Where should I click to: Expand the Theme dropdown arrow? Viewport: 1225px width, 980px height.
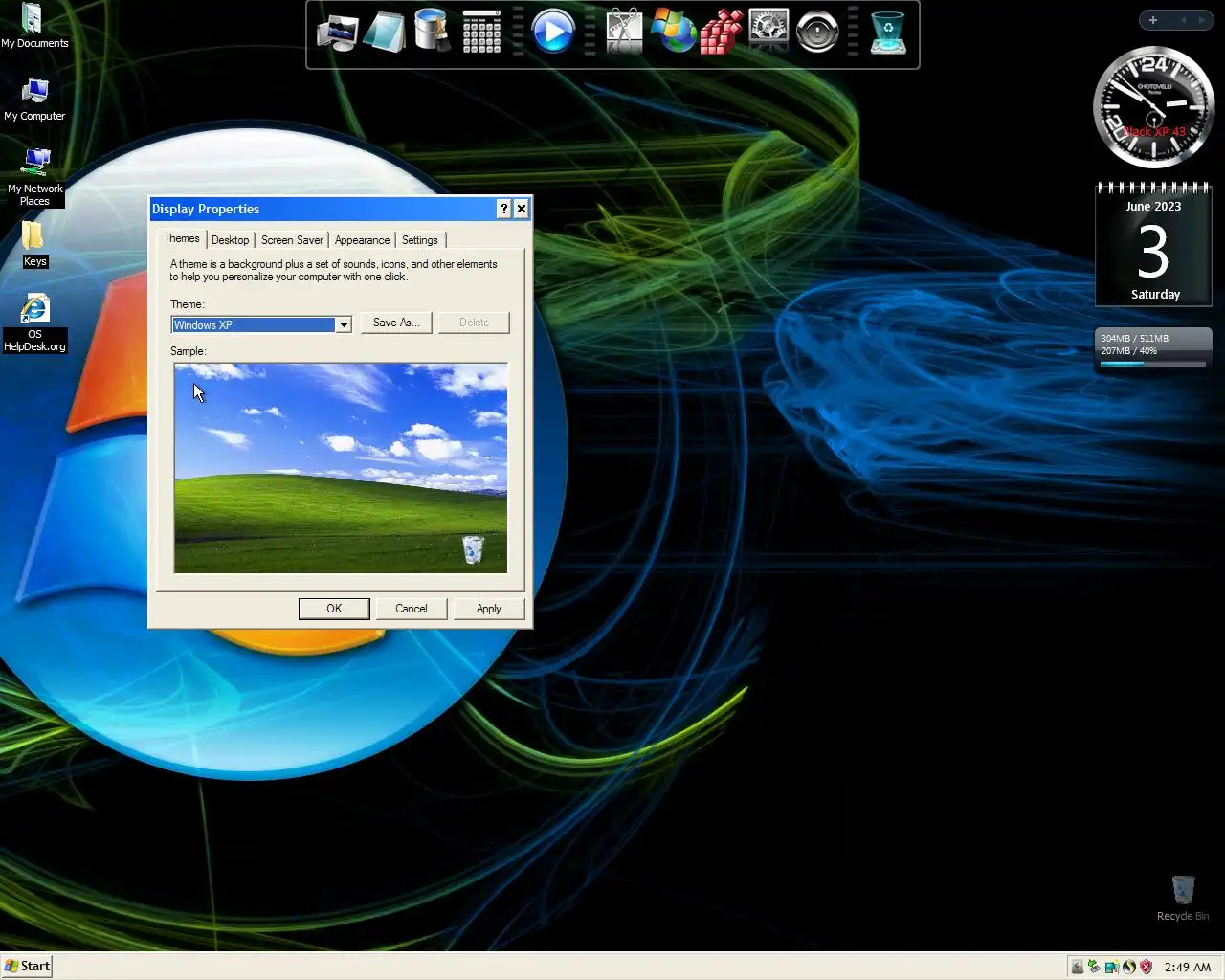coord(343,324)
